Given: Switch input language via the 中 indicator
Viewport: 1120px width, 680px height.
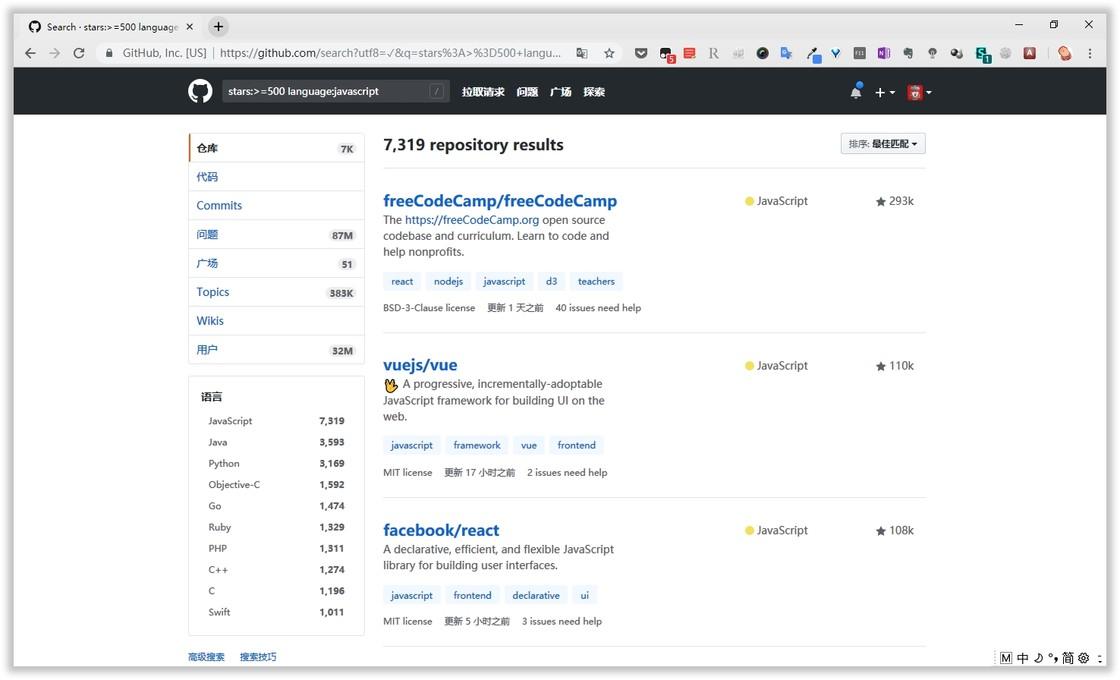Looking at the screenshot, I should coord(1022,657).
